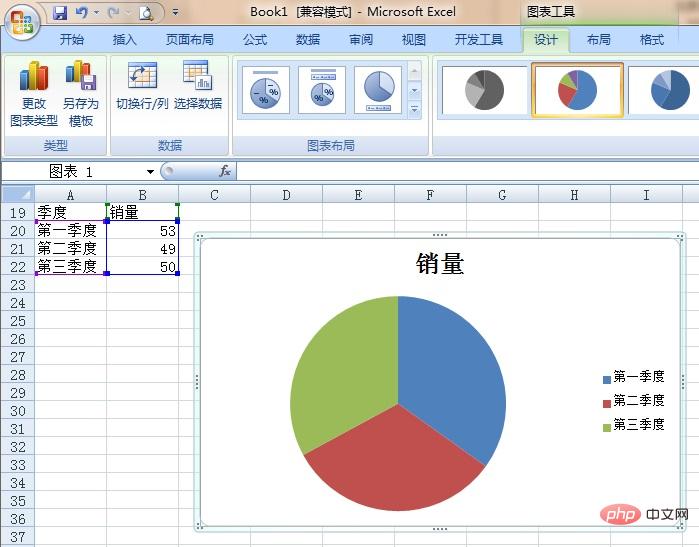Expand the chart layout gallery more arrow
699x547 pixels.
click(414, 109)
